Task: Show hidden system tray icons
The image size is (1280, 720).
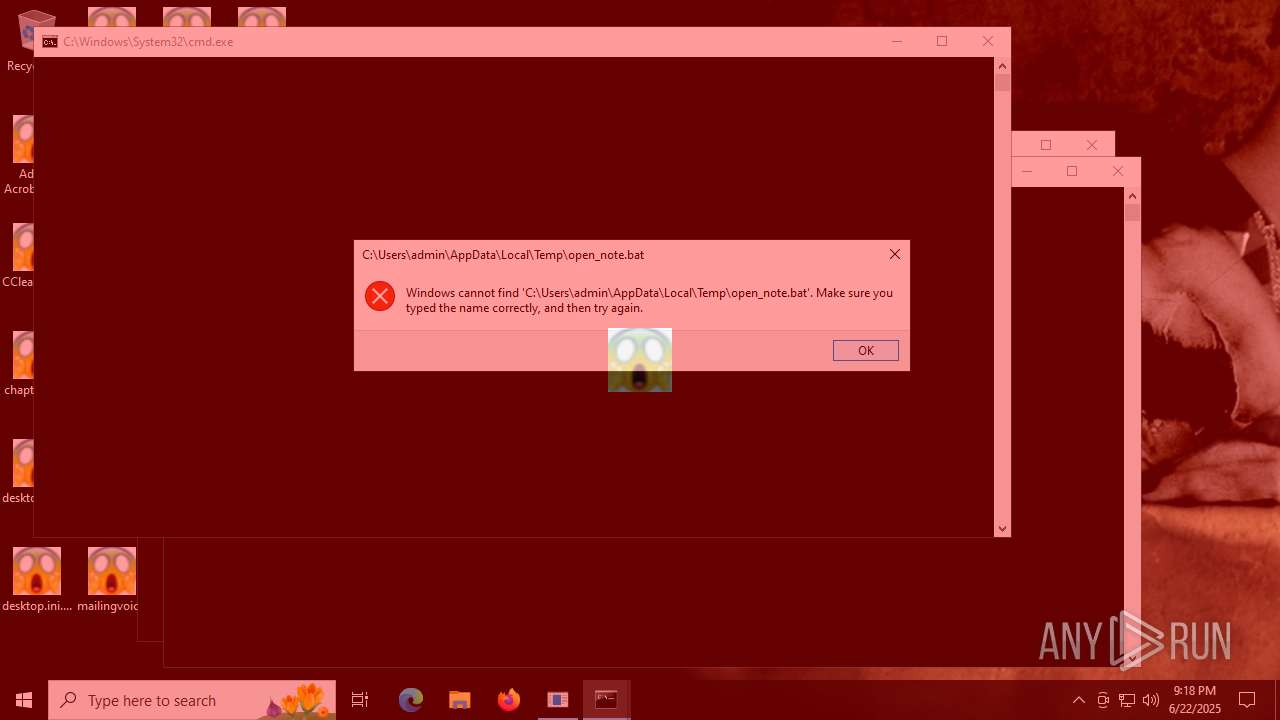Action: click(x=1078, y=700)
